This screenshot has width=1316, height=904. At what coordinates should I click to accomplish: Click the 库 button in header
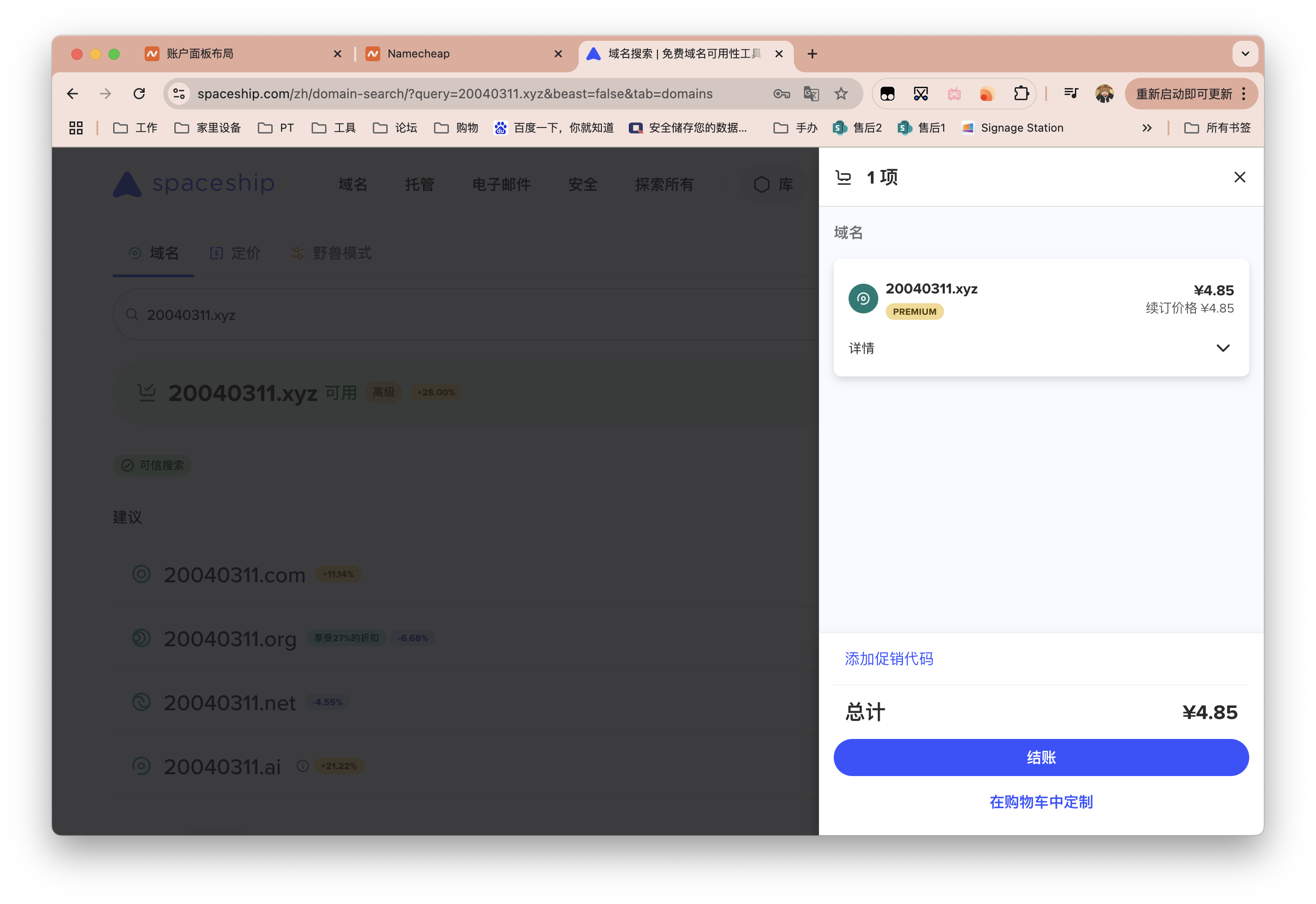pyautogui.click(x=773, y=185)
